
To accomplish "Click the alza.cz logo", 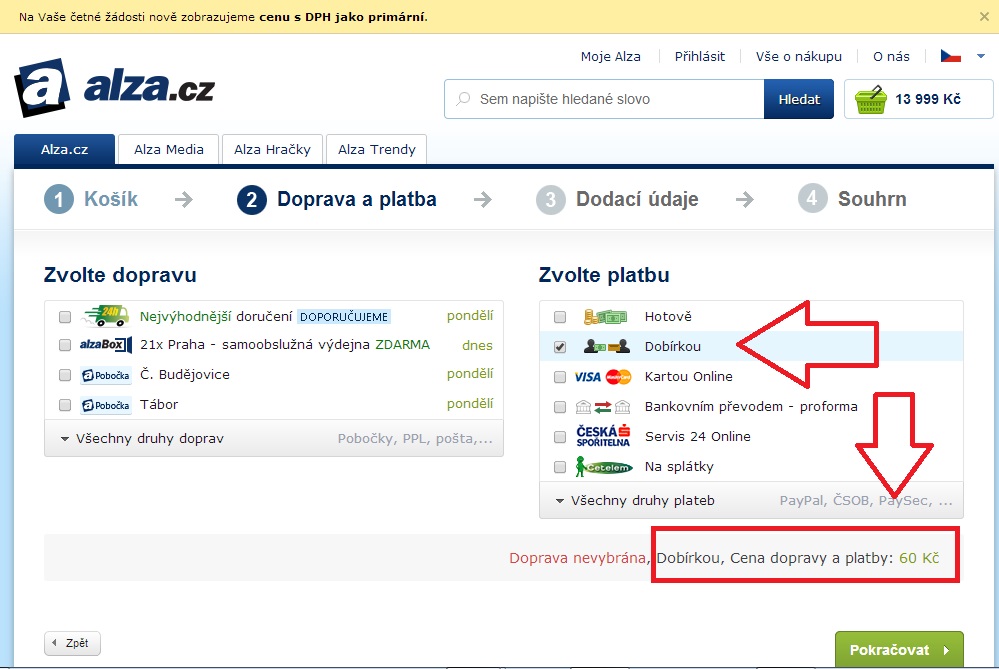I will tap(115, 88).
